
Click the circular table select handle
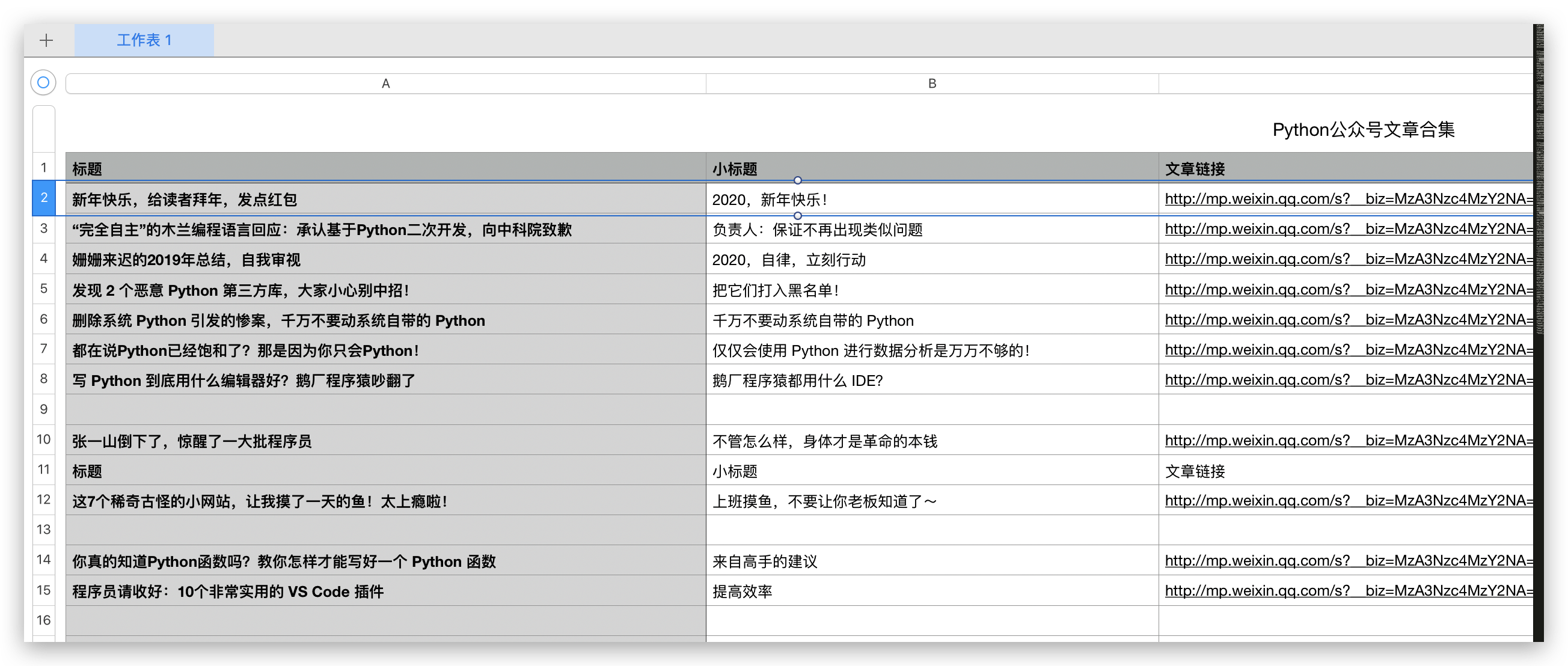(43, 82)
